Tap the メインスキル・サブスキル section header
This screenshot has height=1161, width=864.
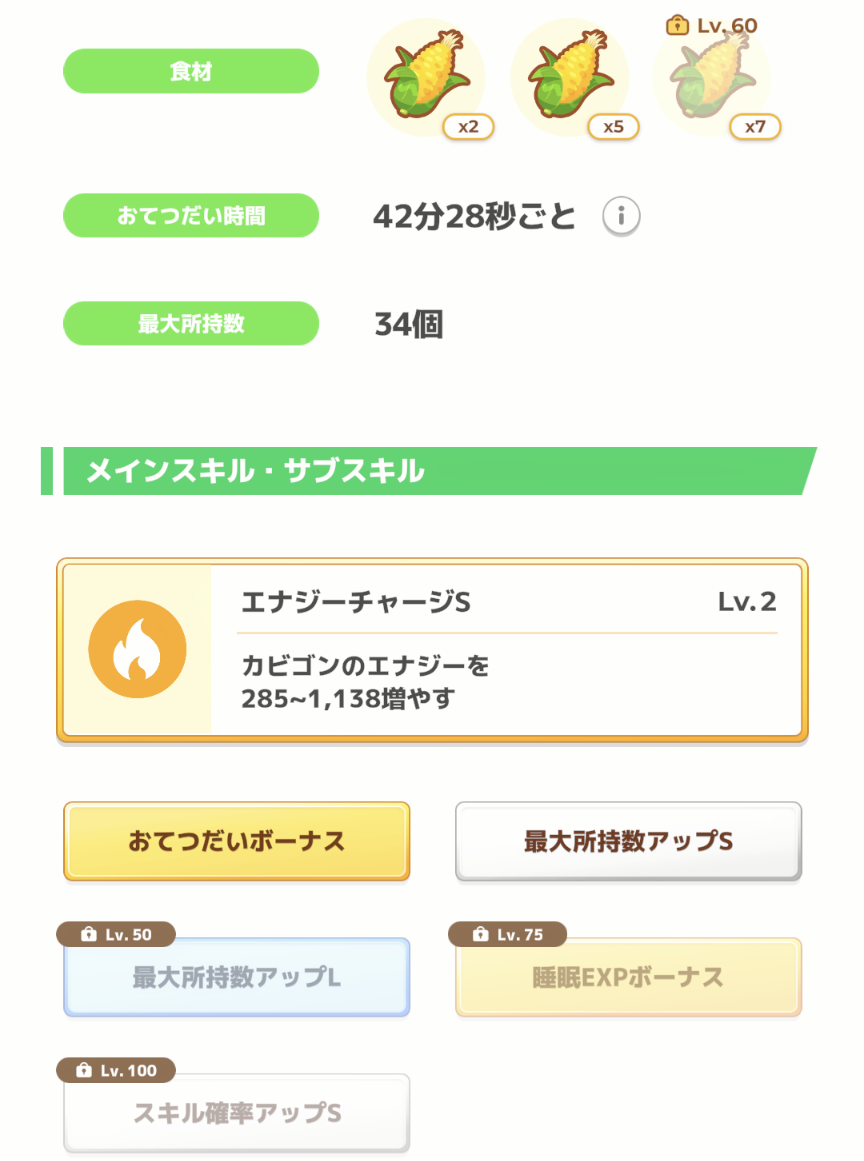[429, 471]
